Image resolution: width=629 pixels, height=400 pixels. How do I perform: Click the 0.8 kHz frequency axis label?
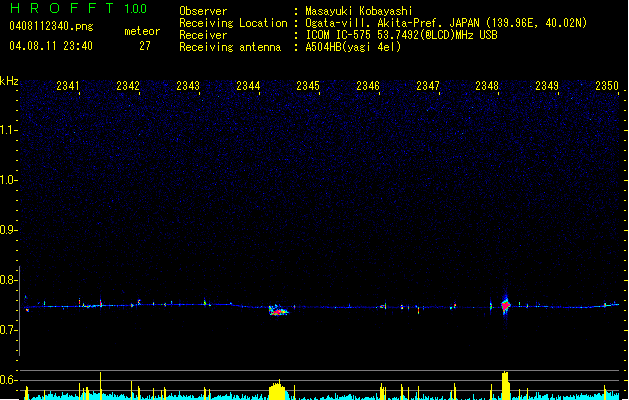pyautogui.click(x=8, y=280)
